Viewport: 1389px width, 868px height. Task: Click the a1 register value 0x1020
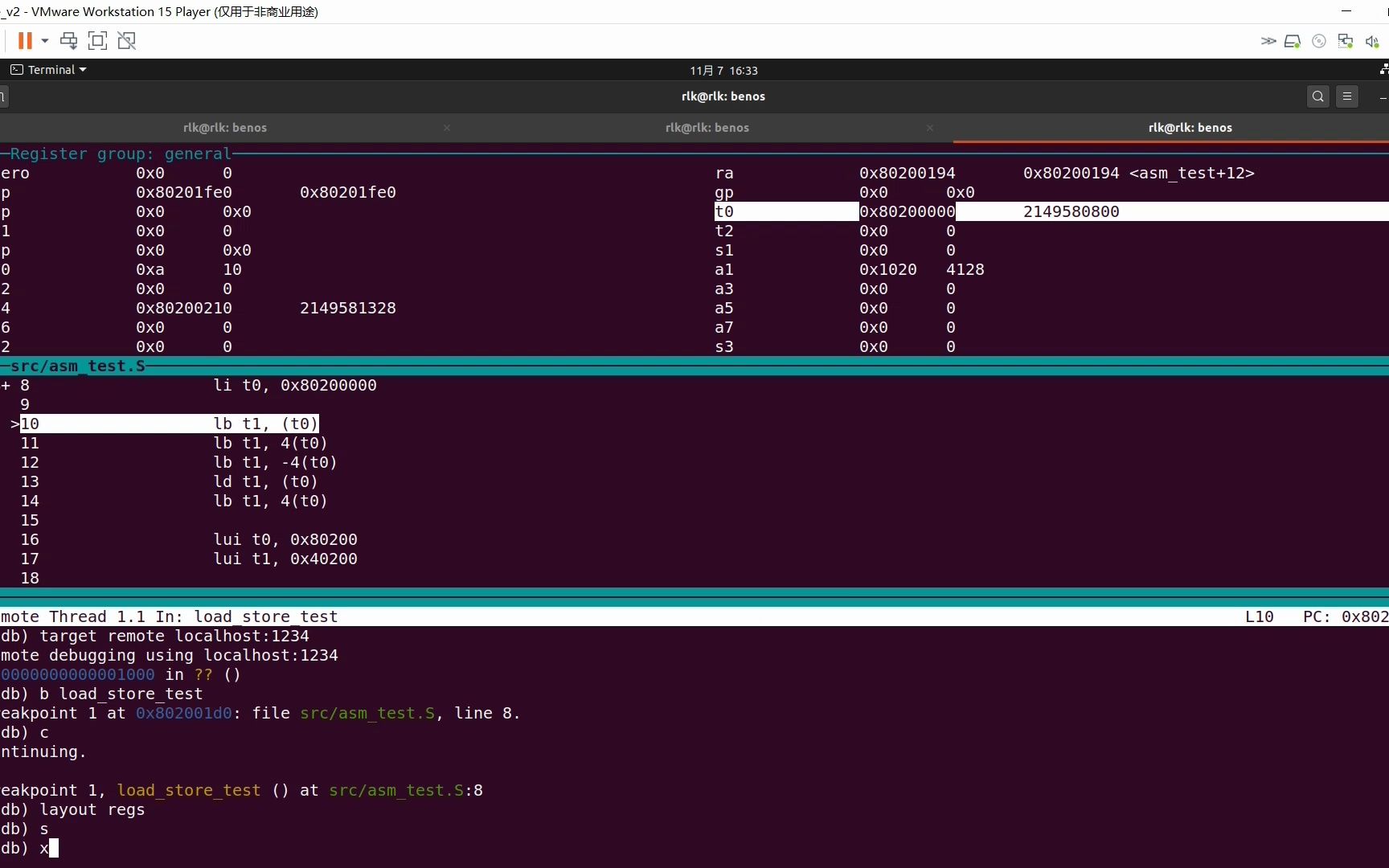pyautogui.click(x=887, y=269)
